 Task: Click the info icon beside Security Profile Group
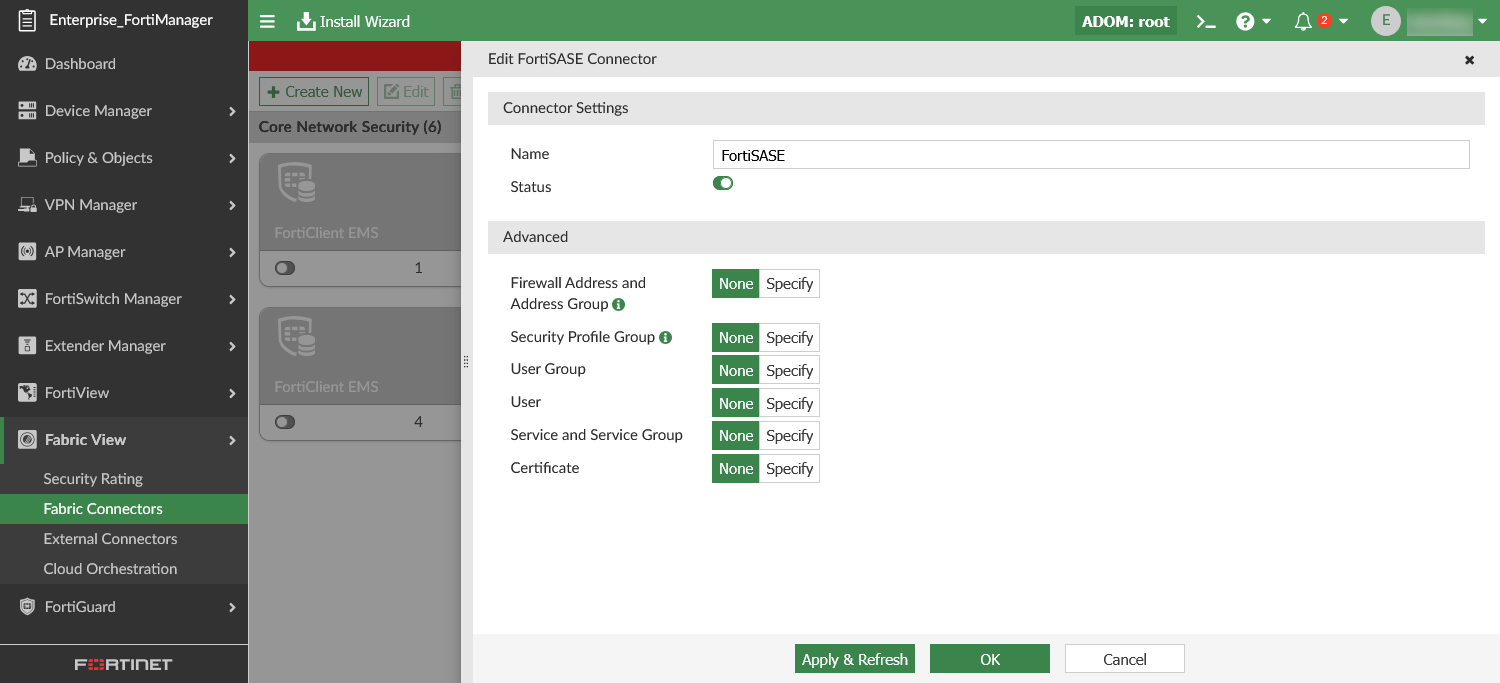[x=666, y=337]
